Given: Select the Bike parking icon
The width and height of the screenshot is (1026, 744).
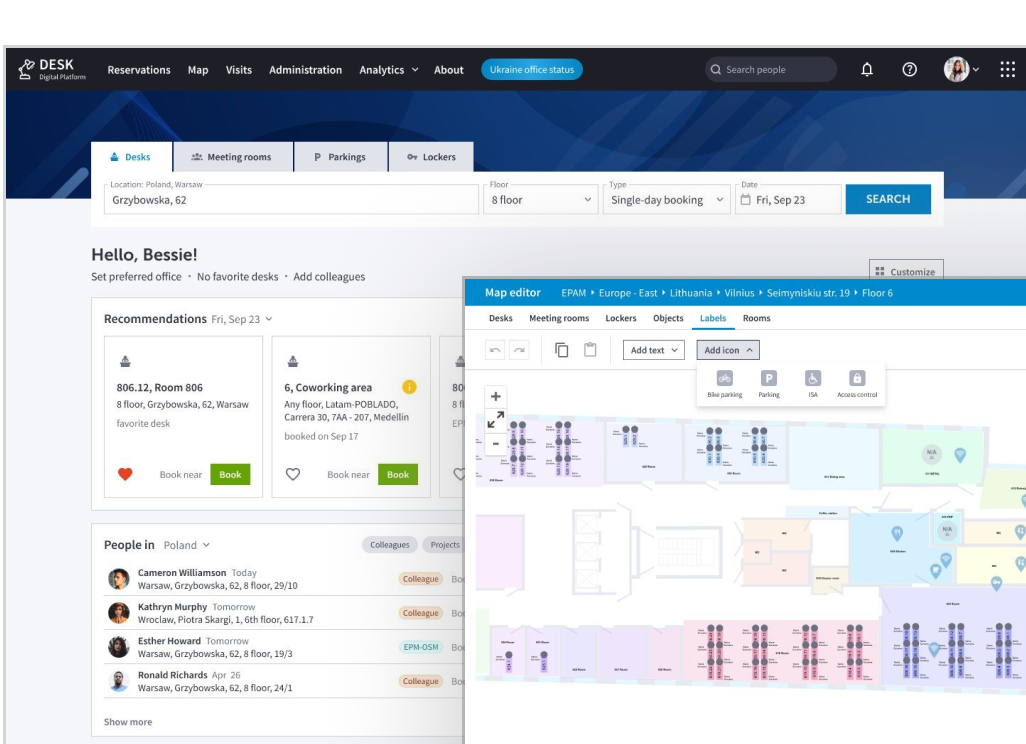Looking at the screenshot, I should coord(725,380).
